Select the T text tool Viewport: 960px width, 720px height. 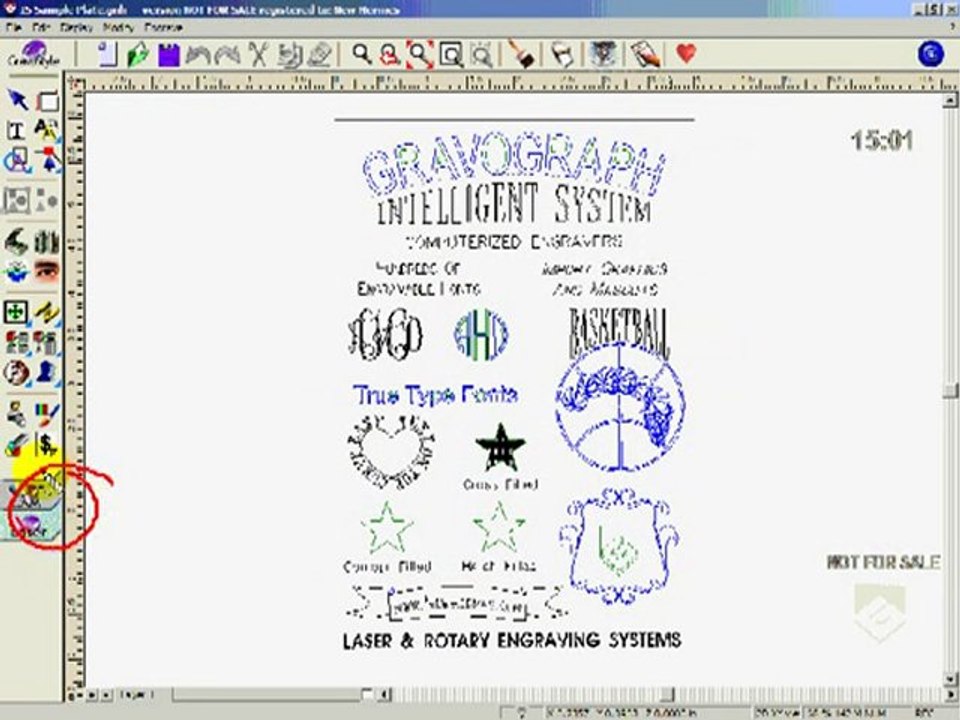click(16, 130)
